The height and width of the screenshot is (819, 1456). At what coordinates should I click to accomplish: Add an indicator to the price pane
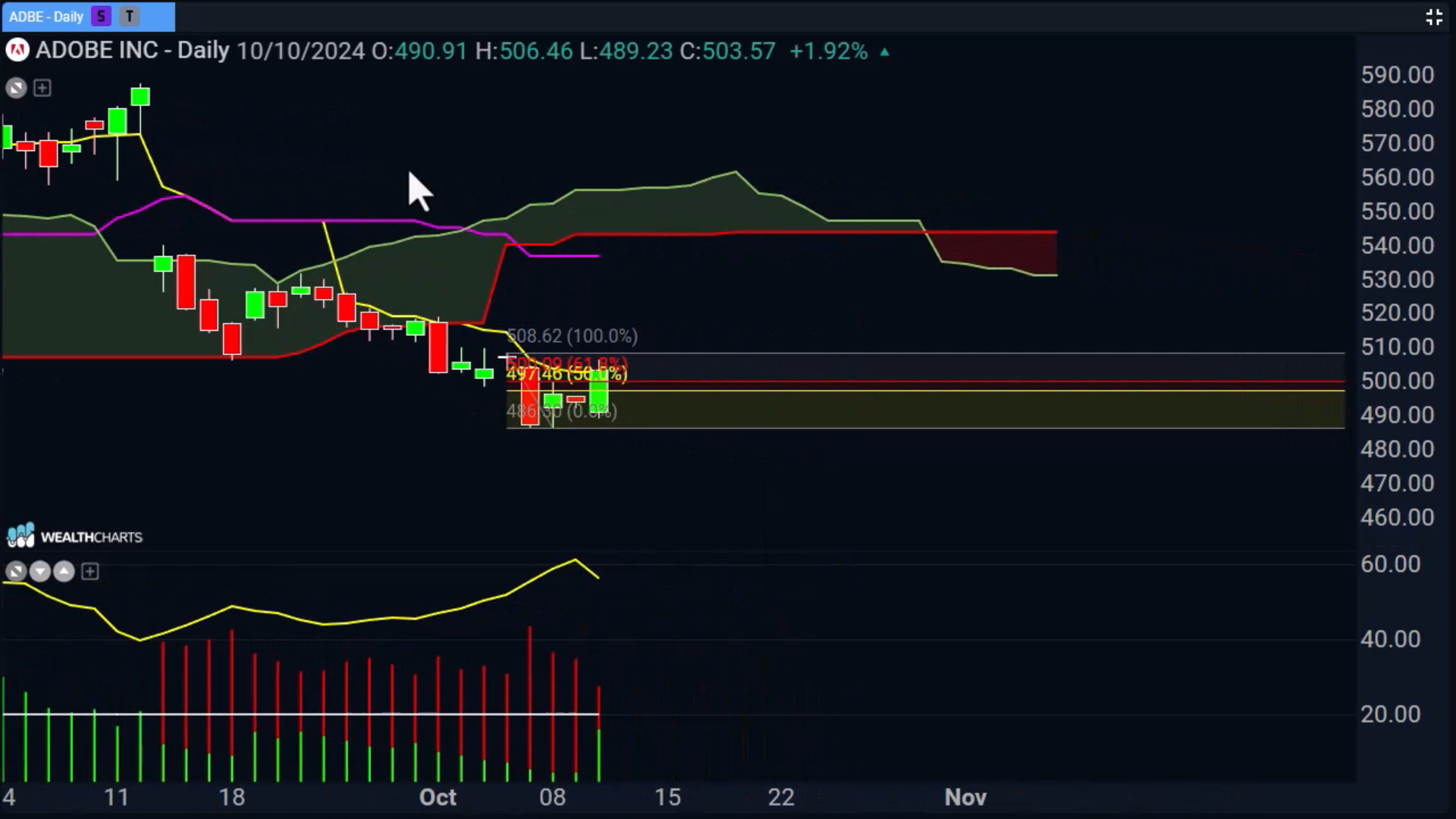[42, 88]
